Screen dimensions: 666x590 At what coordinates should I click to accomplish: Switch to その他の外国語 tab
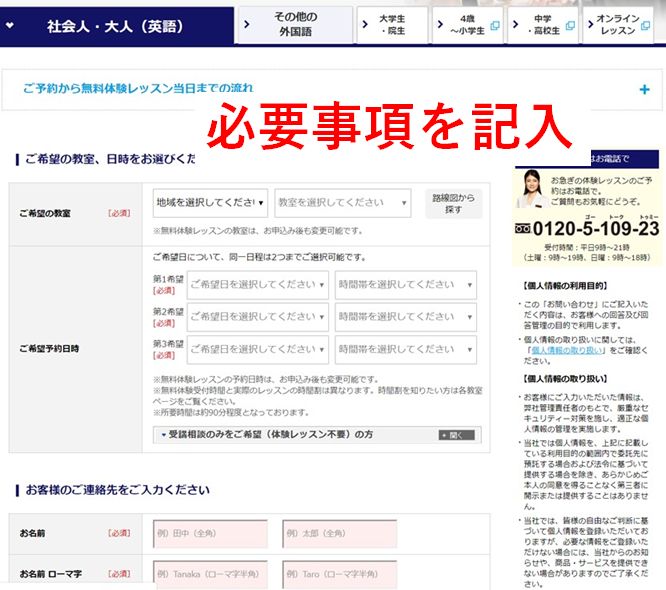click(x=296, y=25)
